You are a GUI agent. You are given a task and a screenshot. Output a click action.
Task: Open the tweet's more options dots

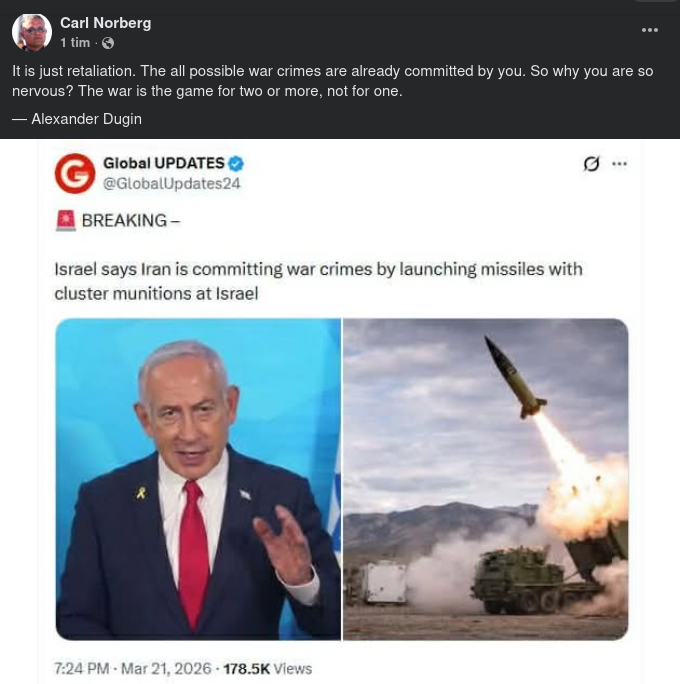point(619,164)
